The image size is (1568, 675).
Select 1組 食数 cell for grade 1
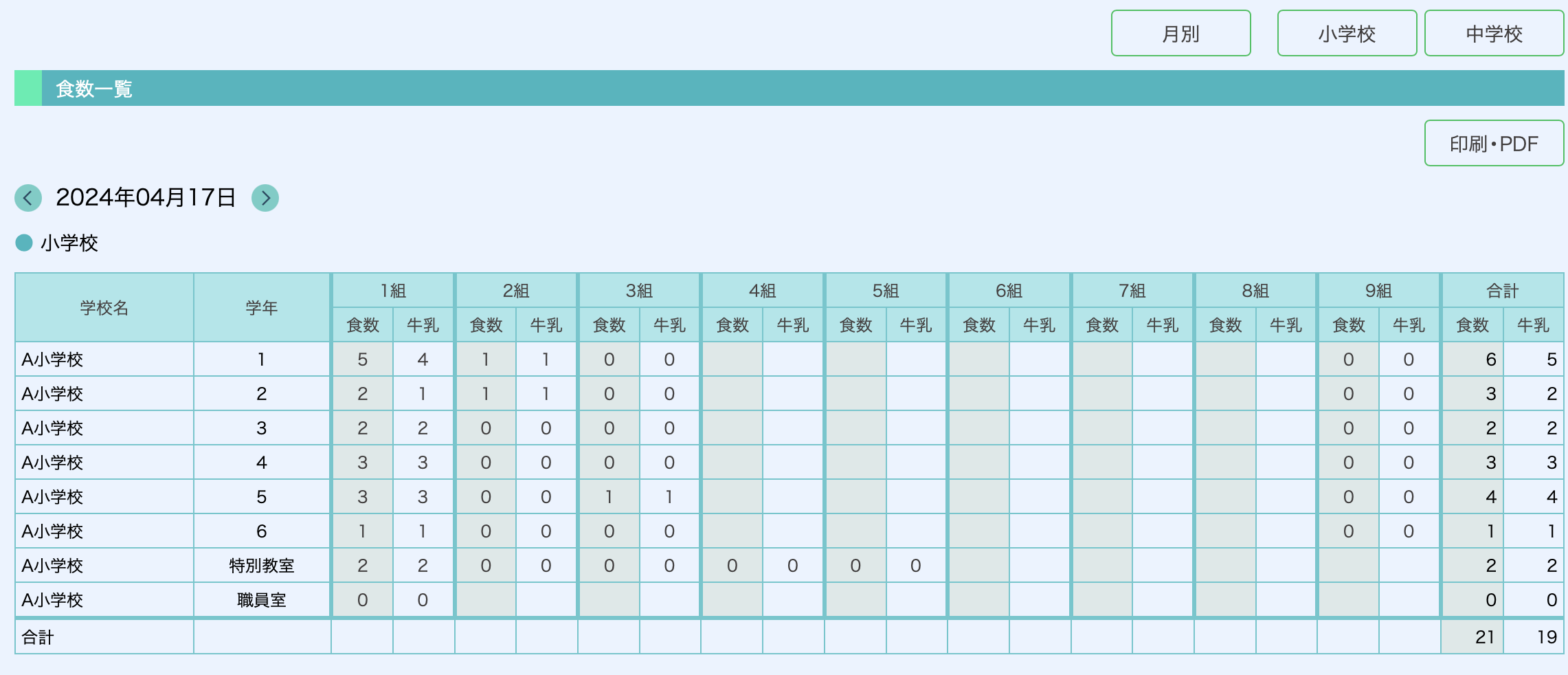[362, 359]
